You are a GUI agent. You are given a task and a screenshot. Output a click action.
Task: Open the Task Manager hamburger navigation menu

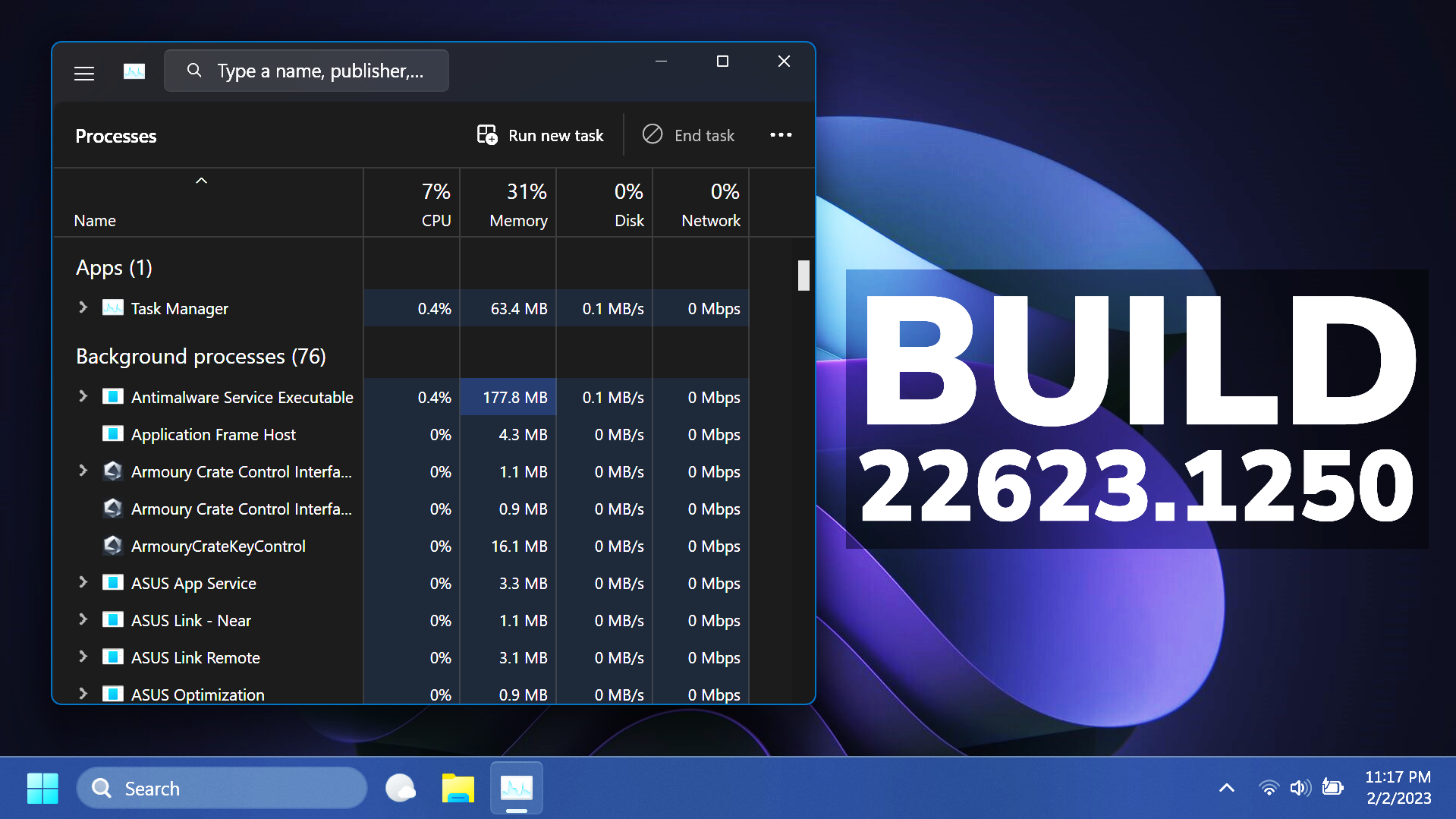tap(83, 72)
